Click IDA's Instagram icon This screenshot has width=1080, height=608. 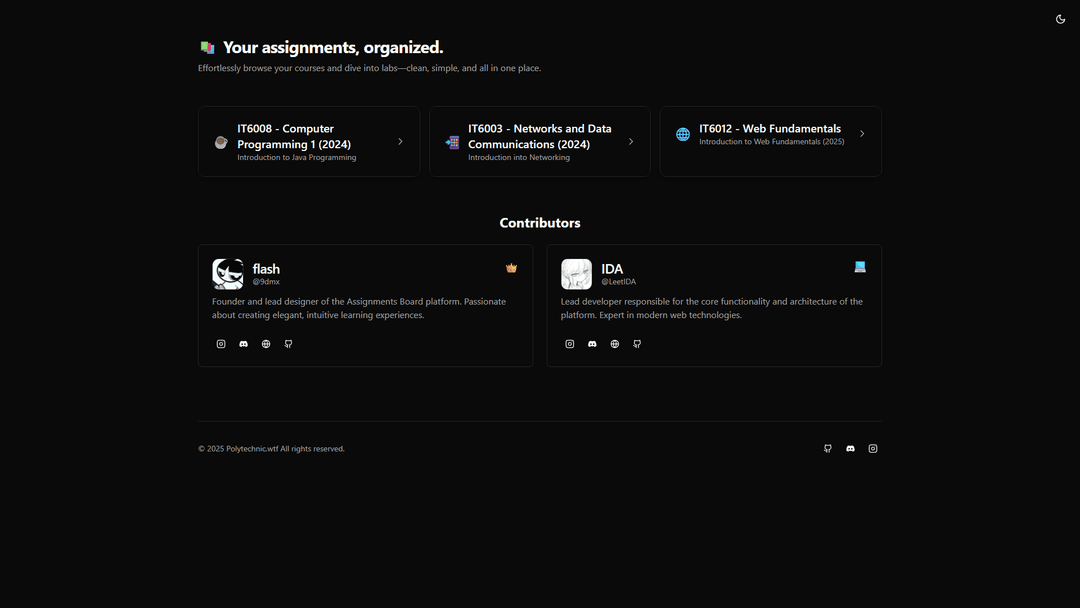click(569, 343)
